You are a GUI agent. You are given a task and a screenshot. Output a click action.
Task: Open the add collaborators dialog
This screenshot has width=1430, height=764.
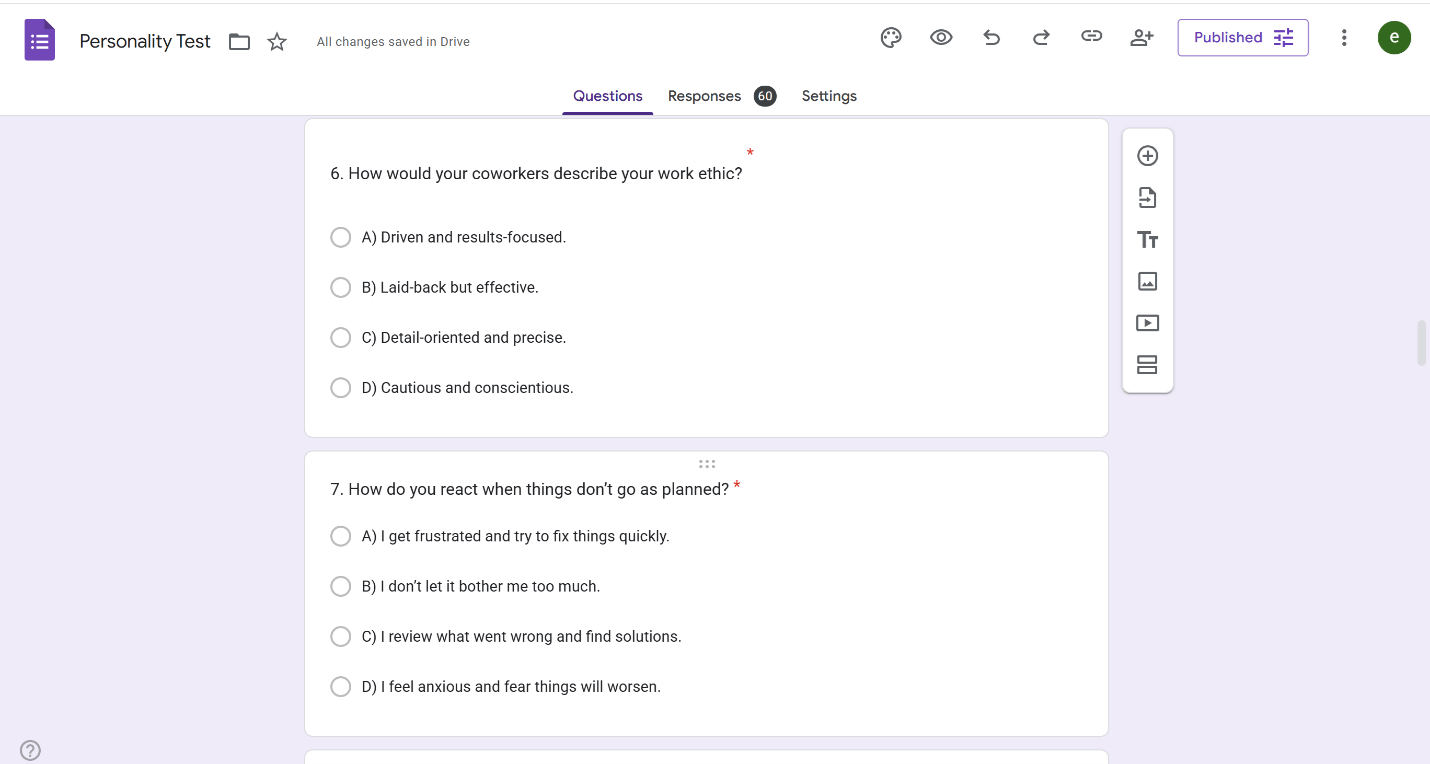pyautogui.click(x=1141, y=38)
